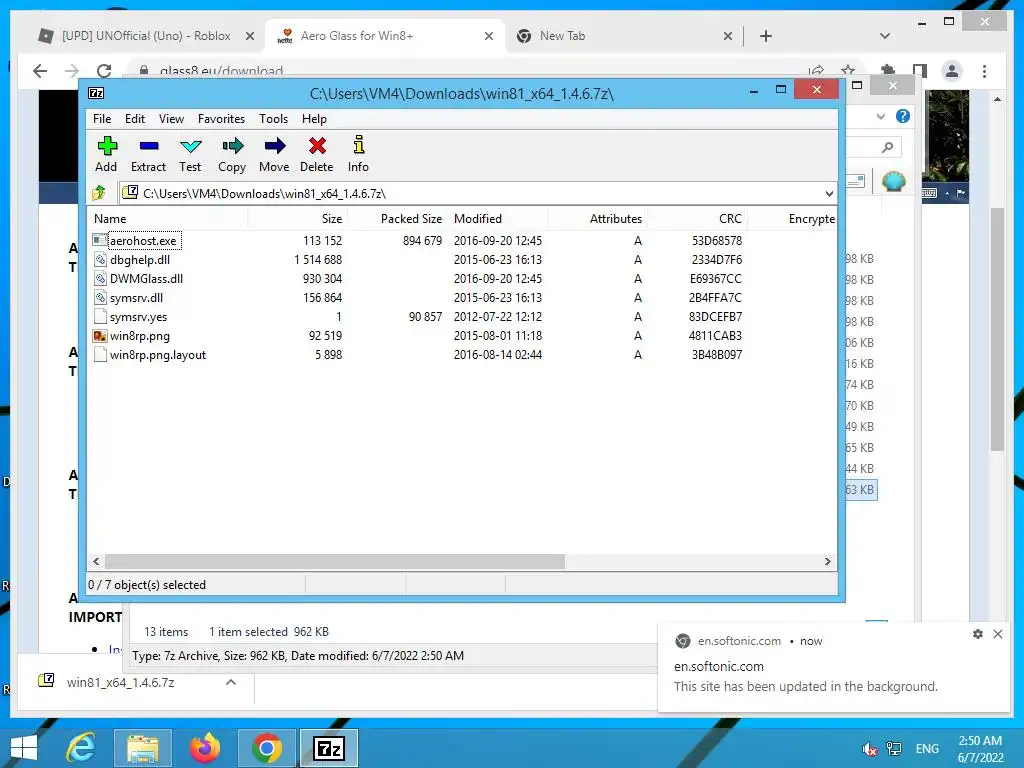Expand the 7-Zip address path dropdown
The width and height of the screenshot is (1024, 768).
click(x=829, y=193)
